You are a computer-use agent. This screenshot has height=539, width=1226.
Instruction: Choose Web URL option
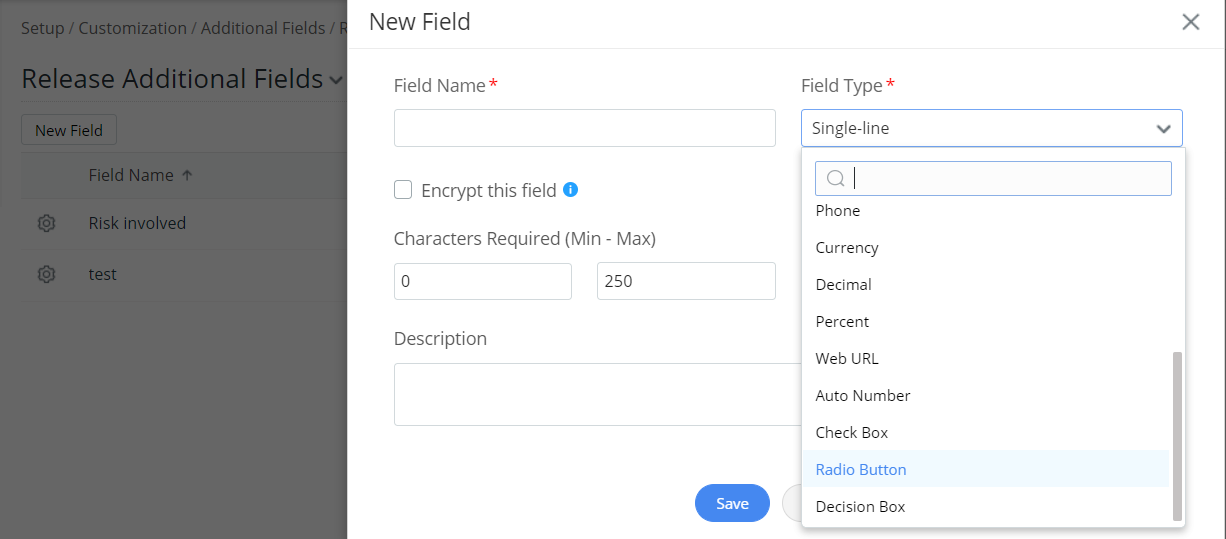pyautogui.click(x=846, y=358)
